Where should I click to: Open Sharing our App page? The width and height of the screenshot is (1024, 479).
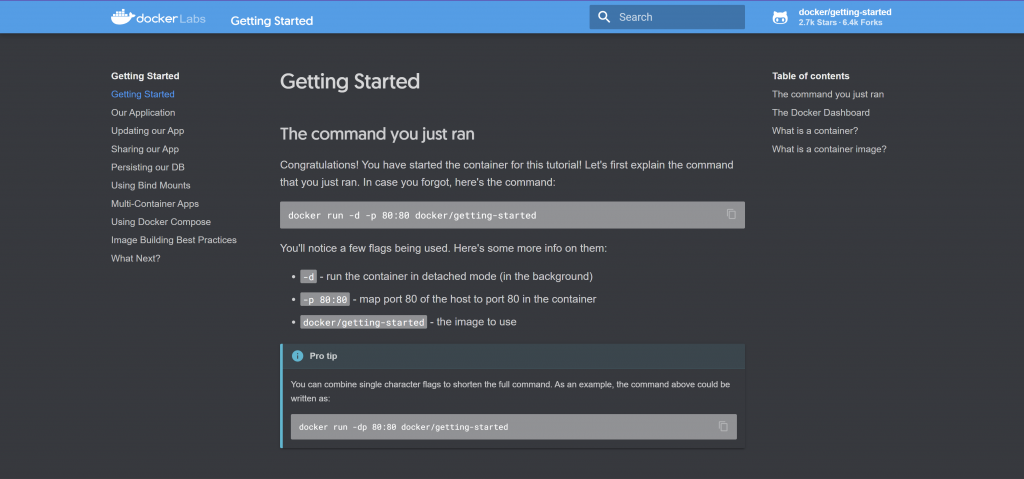pyautogui.click(x=145, y=149)
